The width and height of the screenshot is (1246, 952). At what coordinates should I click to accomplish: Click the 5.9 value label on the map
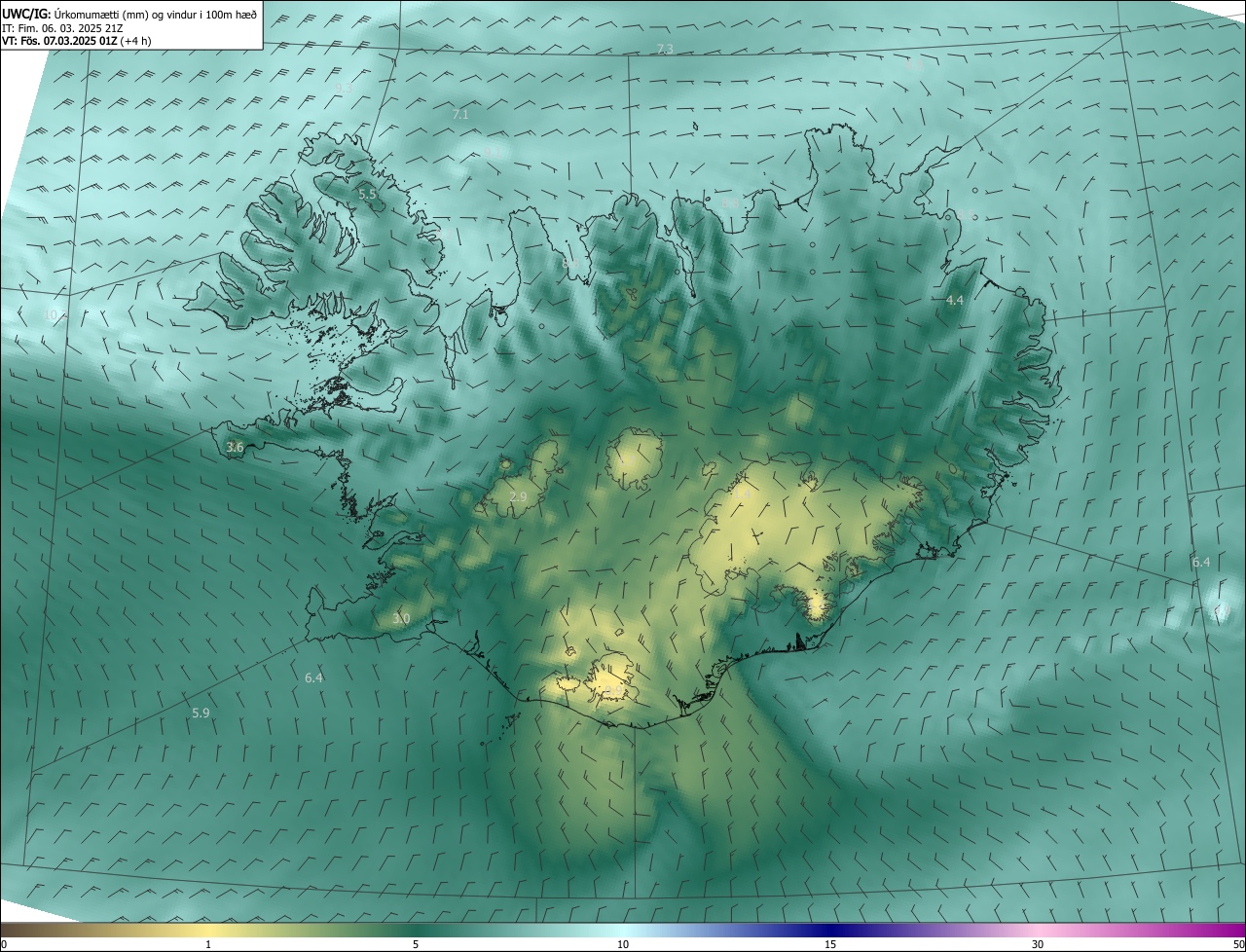201,714
